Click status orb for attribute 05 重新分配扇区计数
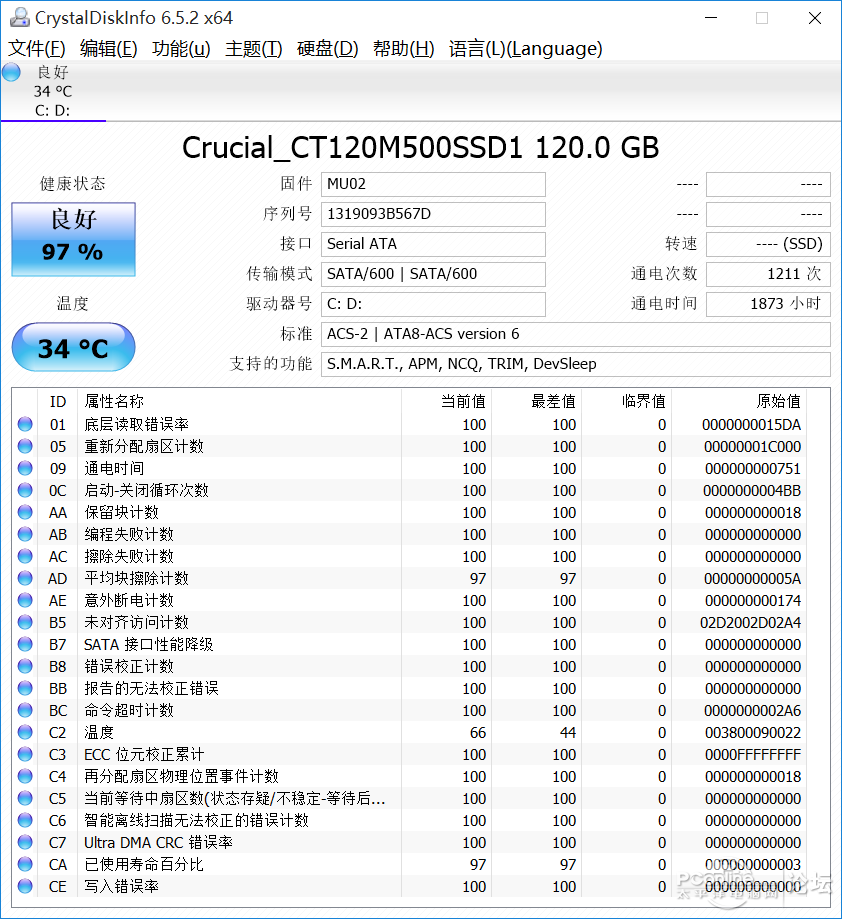The height and width of the screenshot is (919, 842). [x=25, y=446]
